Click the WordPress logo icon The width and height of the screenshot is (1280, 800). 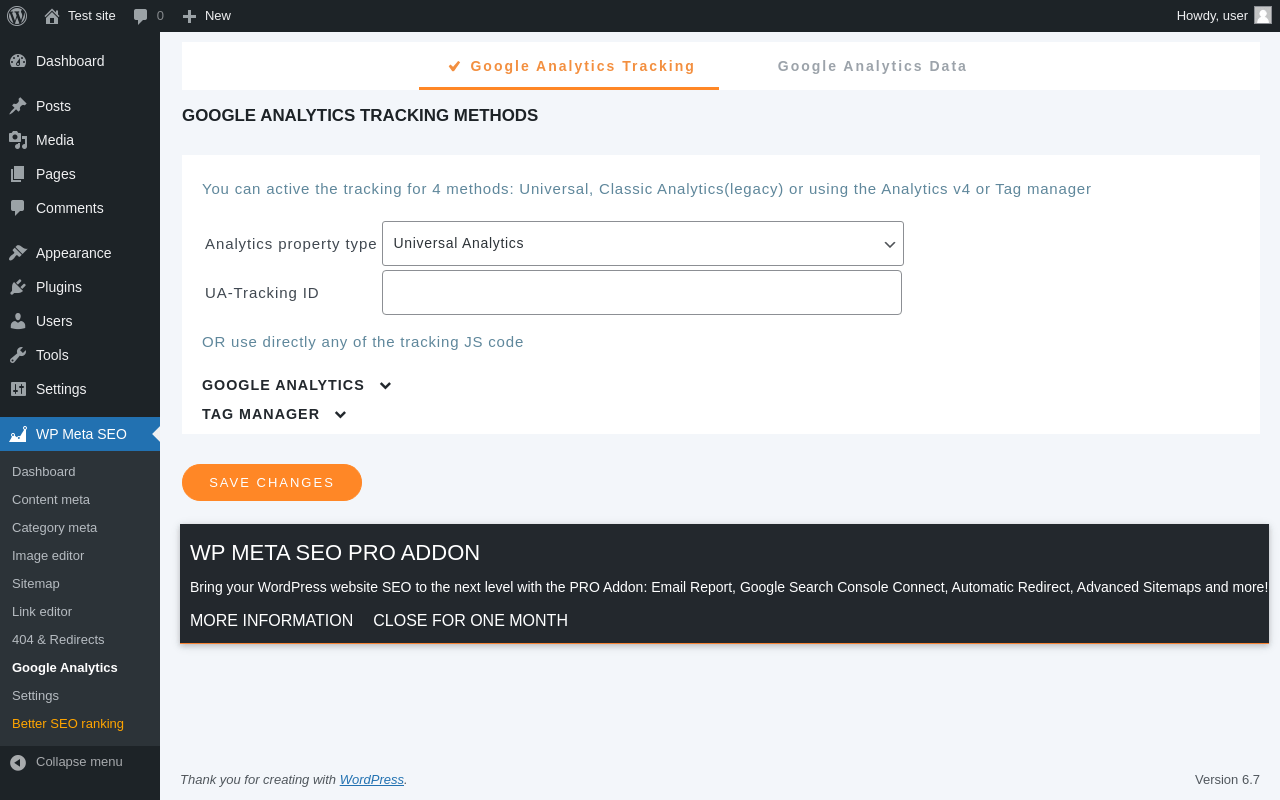pos(17,16)
